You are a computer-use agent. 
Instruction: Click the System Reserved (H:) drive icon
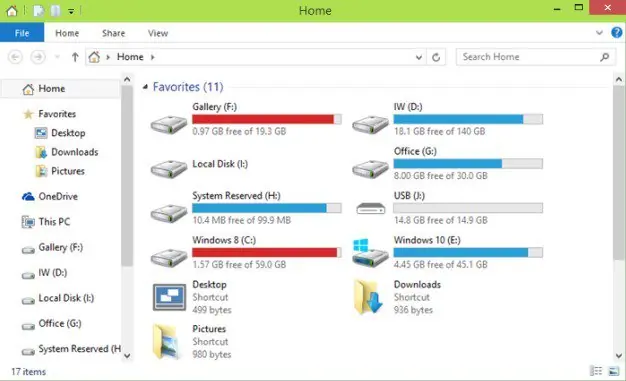pyautogui.click(x=169, y=213)
